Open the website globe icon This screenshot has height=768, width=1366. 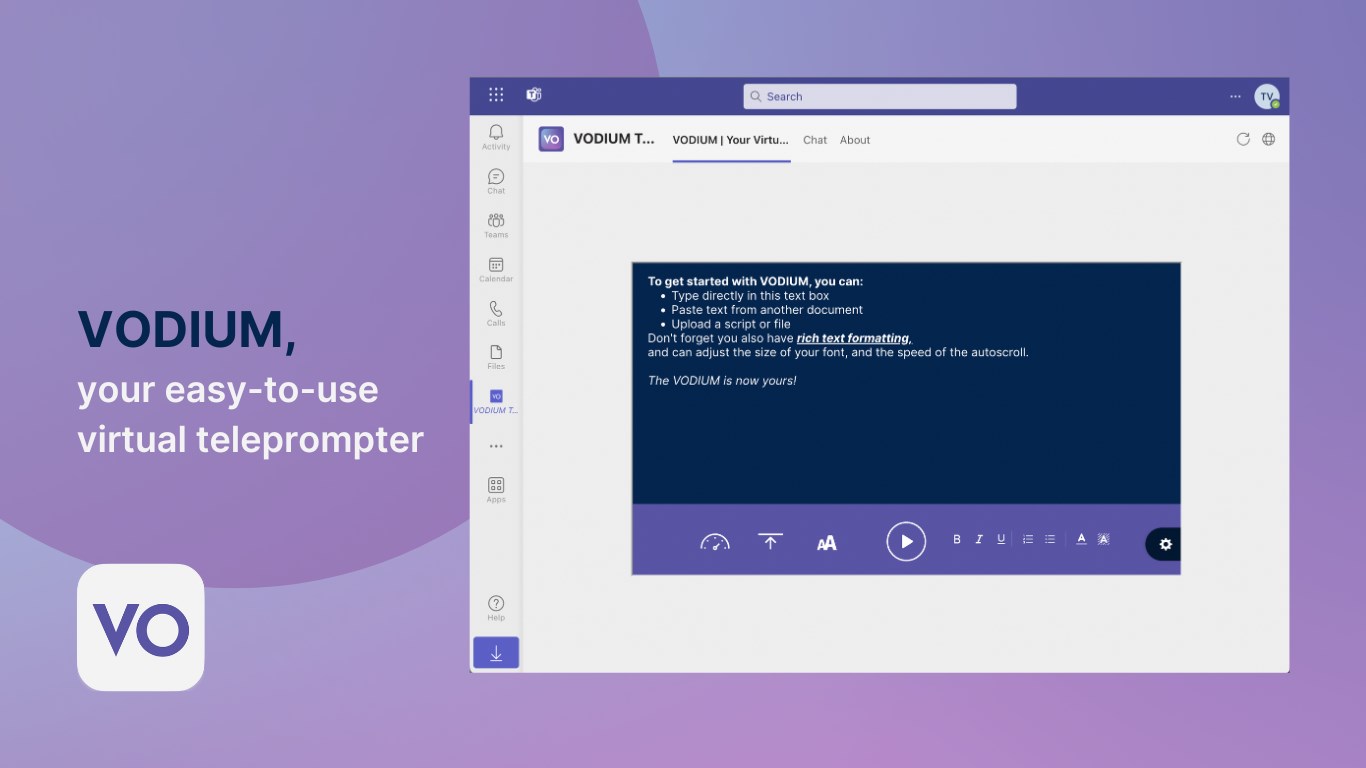coord(1268,139)
